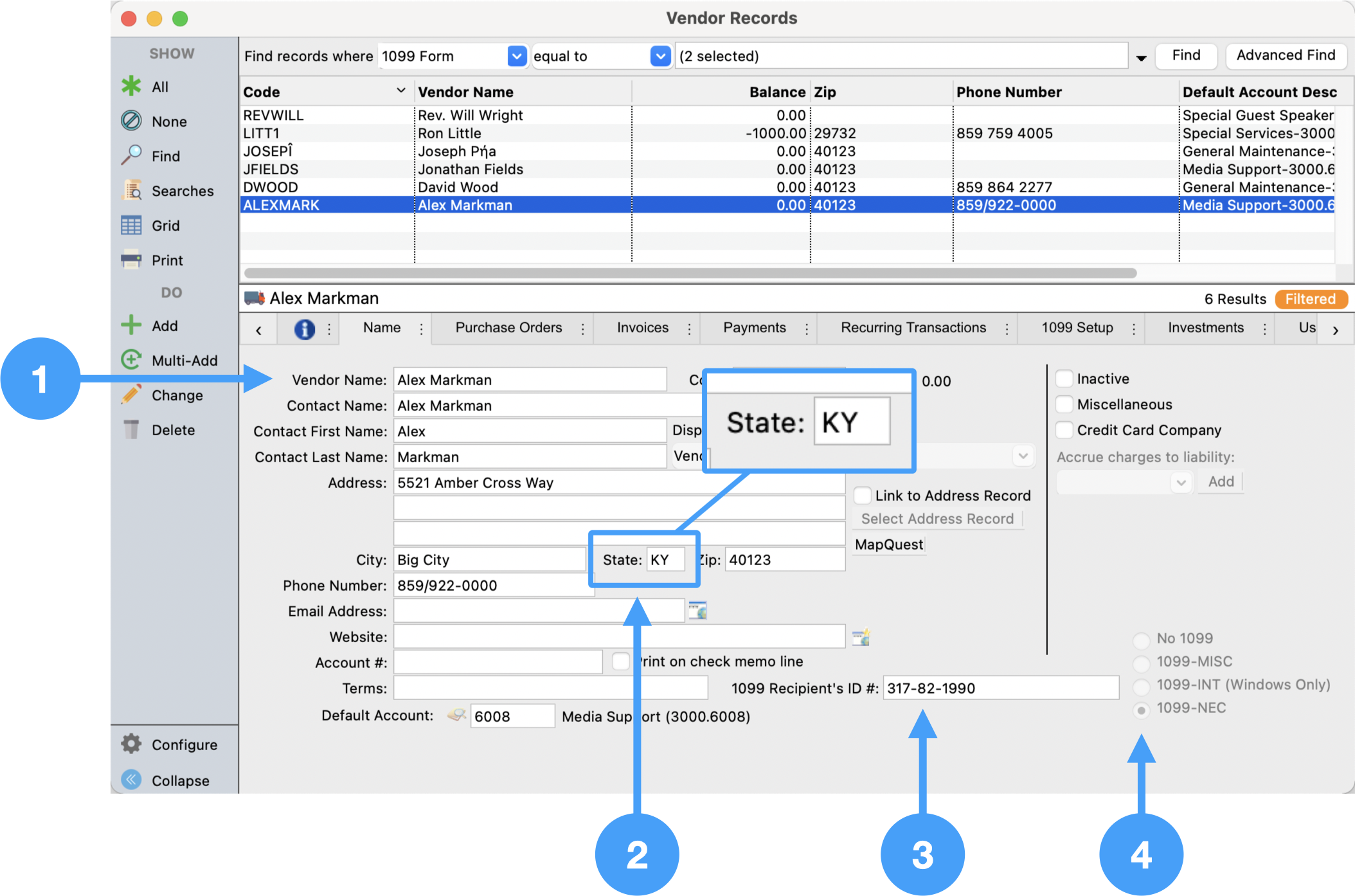Switch to the Invoices tab
This screenshot has height=896, width=1355.
pos(642,328)
